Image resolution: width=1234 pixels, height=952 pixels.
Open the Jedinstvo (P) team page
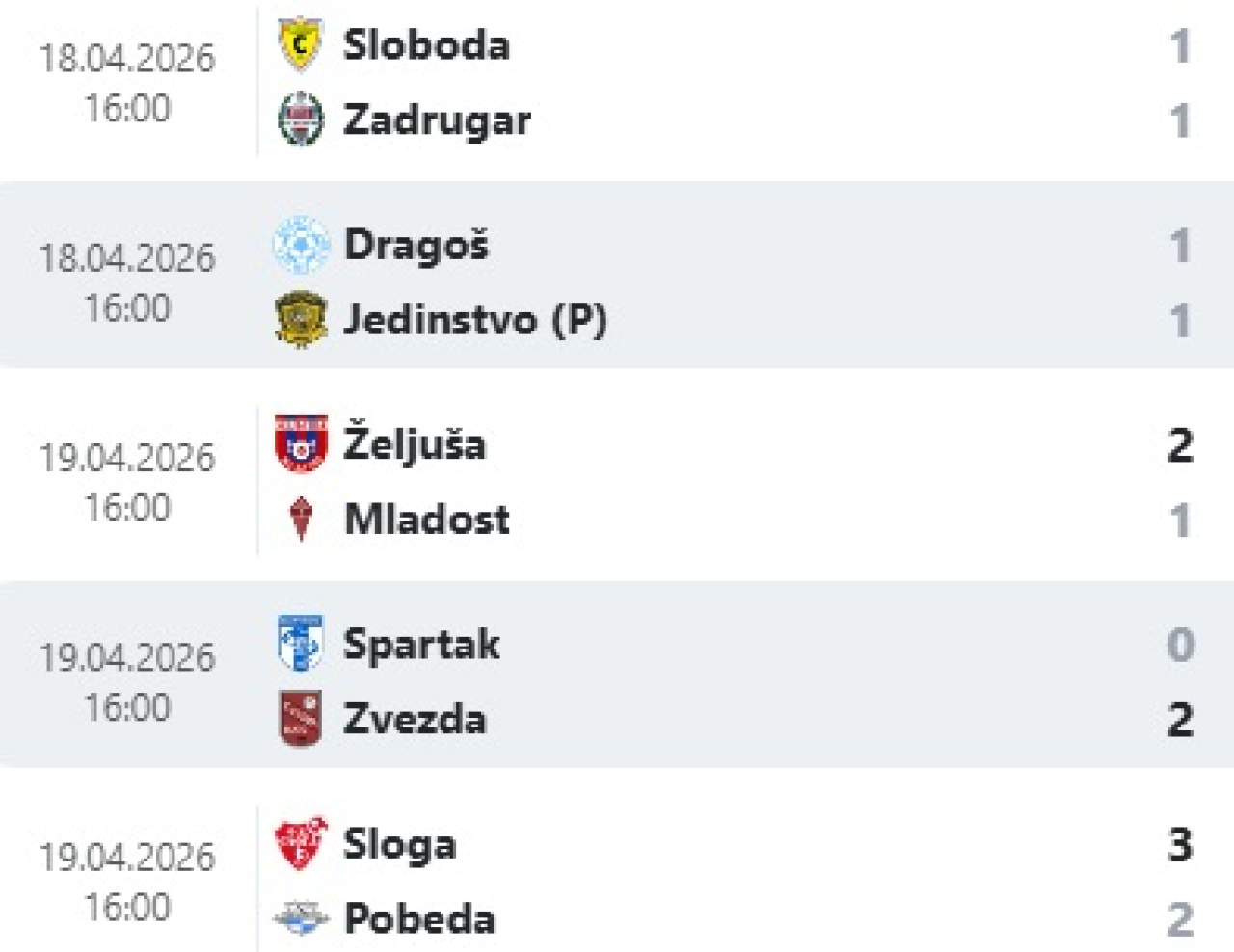click(x=475, y=320)
